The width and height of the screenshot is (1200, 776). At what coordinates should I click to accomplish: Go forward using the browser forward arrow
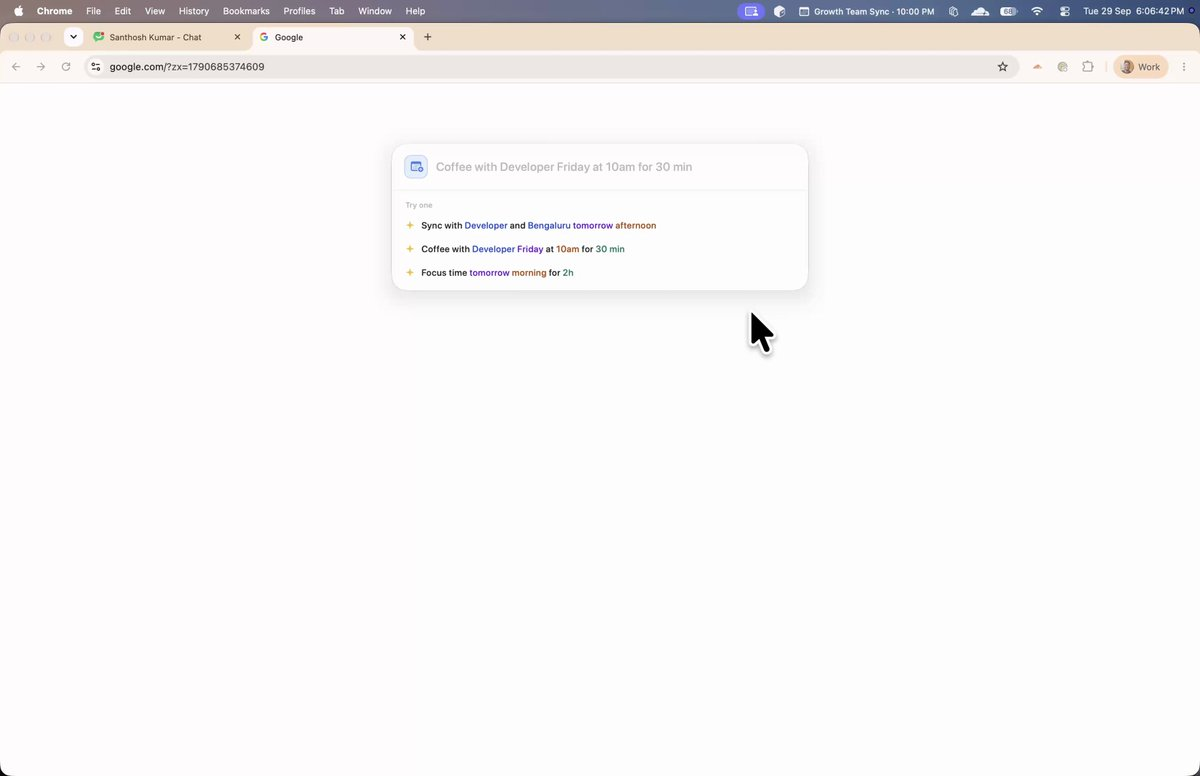click(41, 67)
